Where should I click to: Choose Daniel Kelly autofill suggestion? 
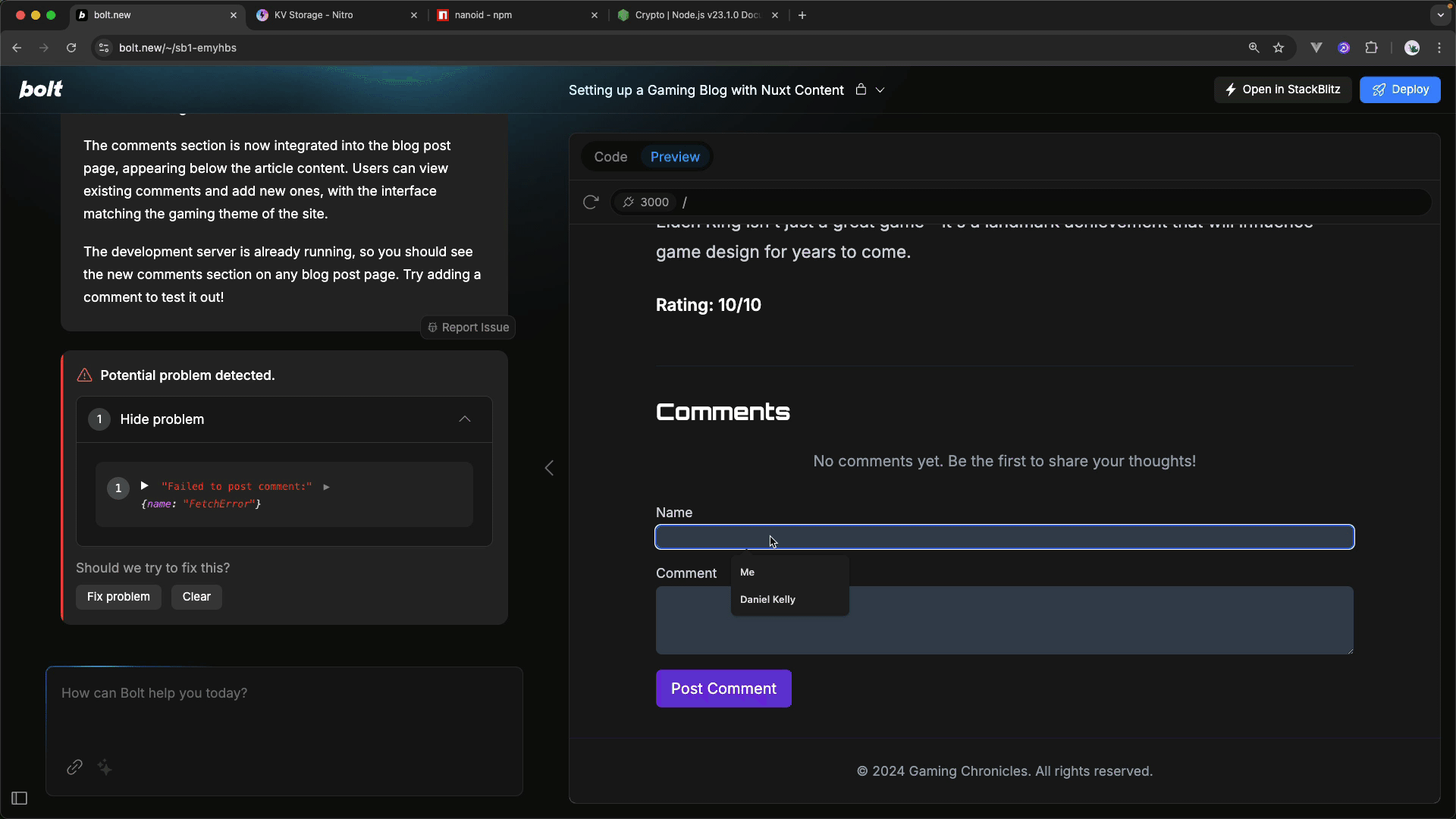tap(767, 599)
